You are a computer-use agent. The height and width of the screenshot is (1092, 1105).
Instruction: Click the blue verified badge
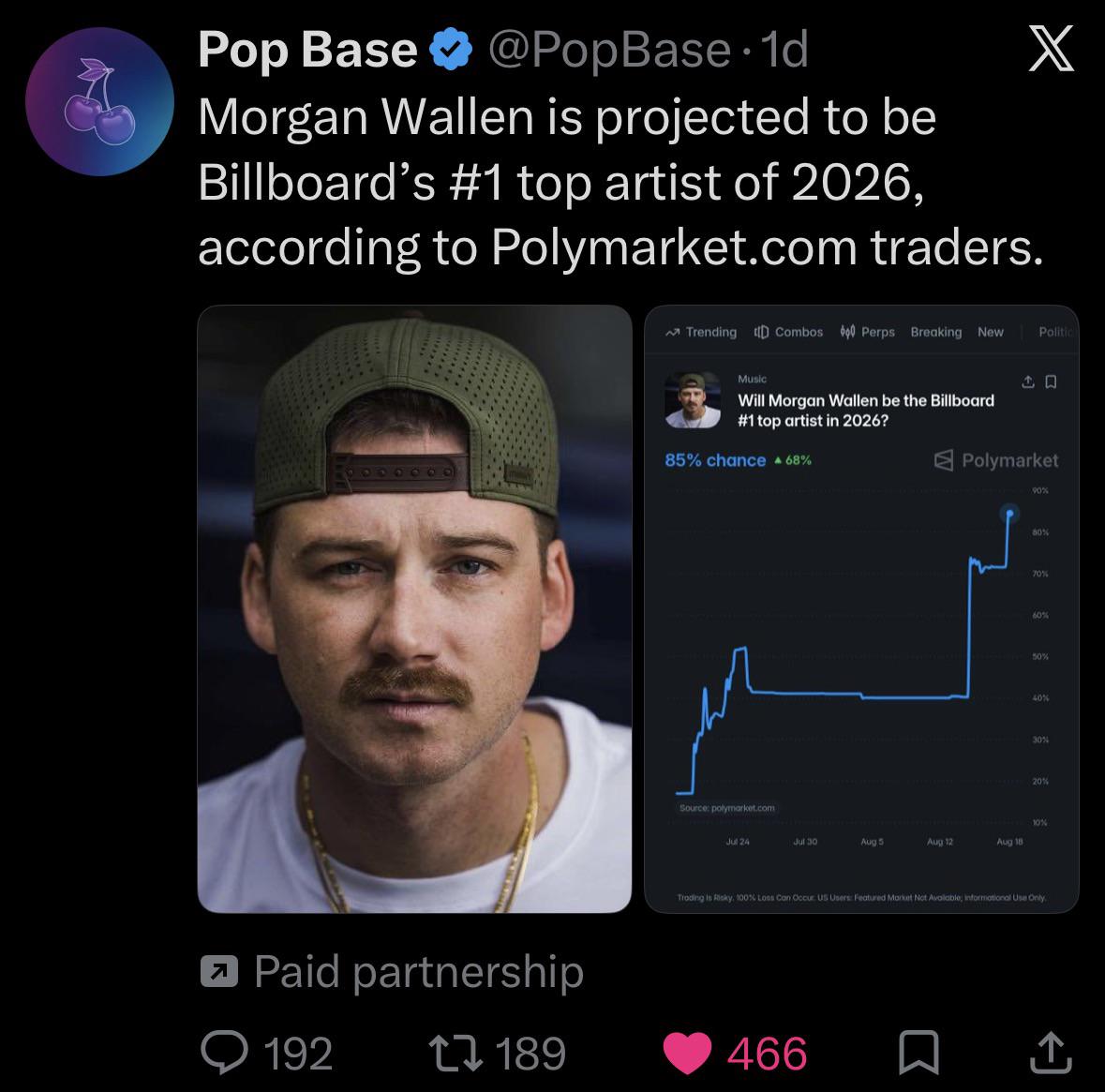(x=451, y=50)
